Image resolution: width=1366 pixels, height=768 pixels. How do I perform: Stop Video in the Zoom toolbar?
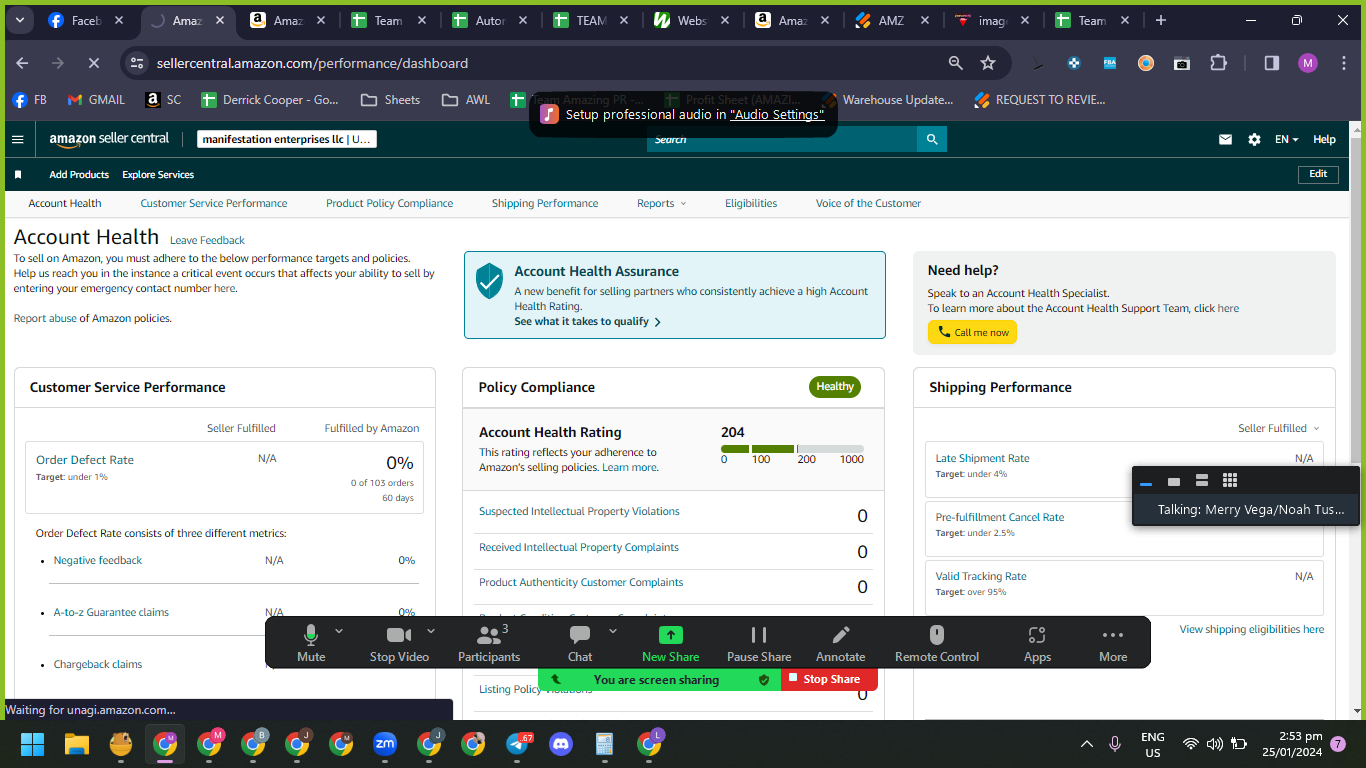[x=399, y=643]
